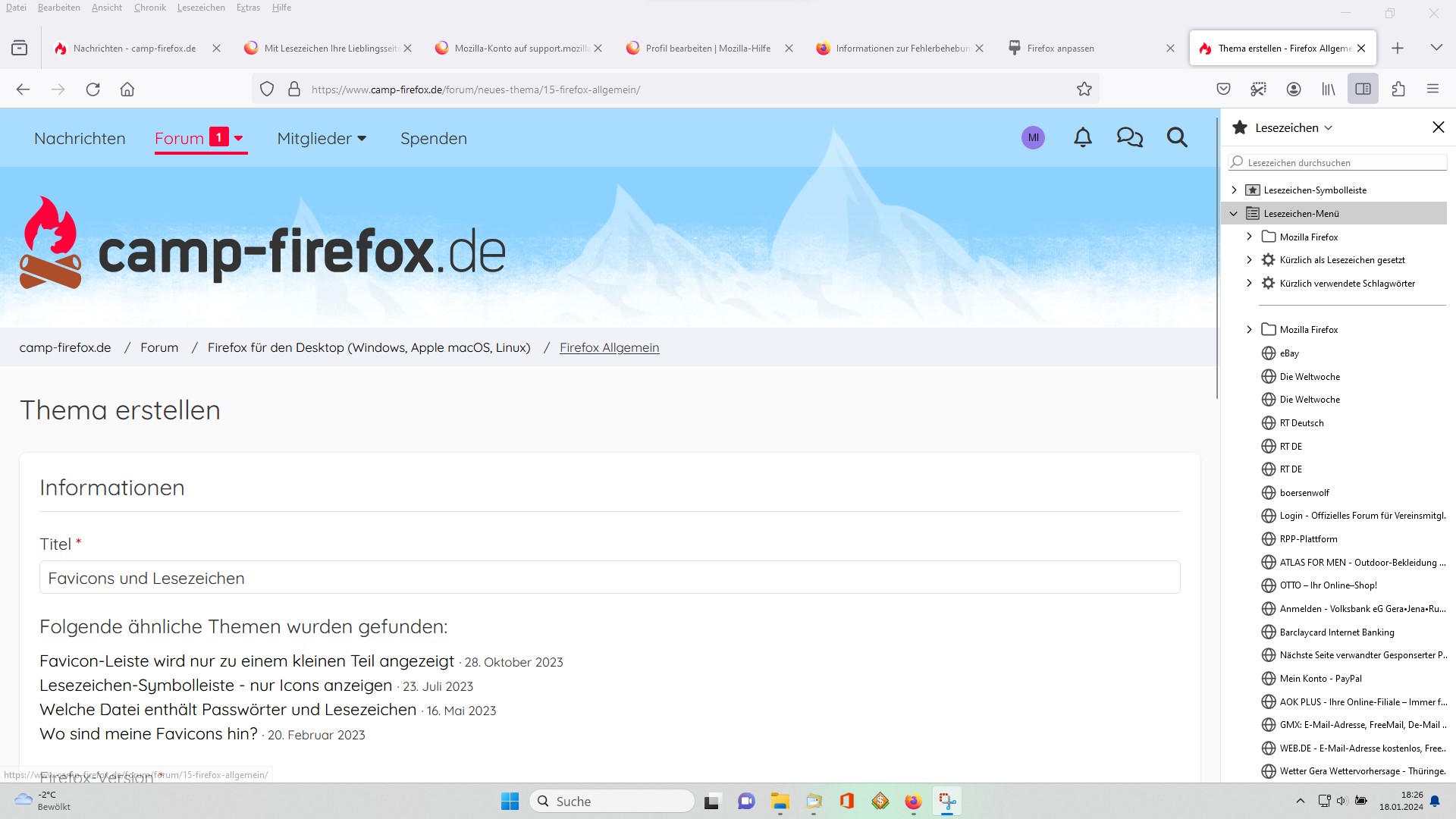Screen dimensions: 1456x819
Task: Reload the current page
Action: coord(93,89)
